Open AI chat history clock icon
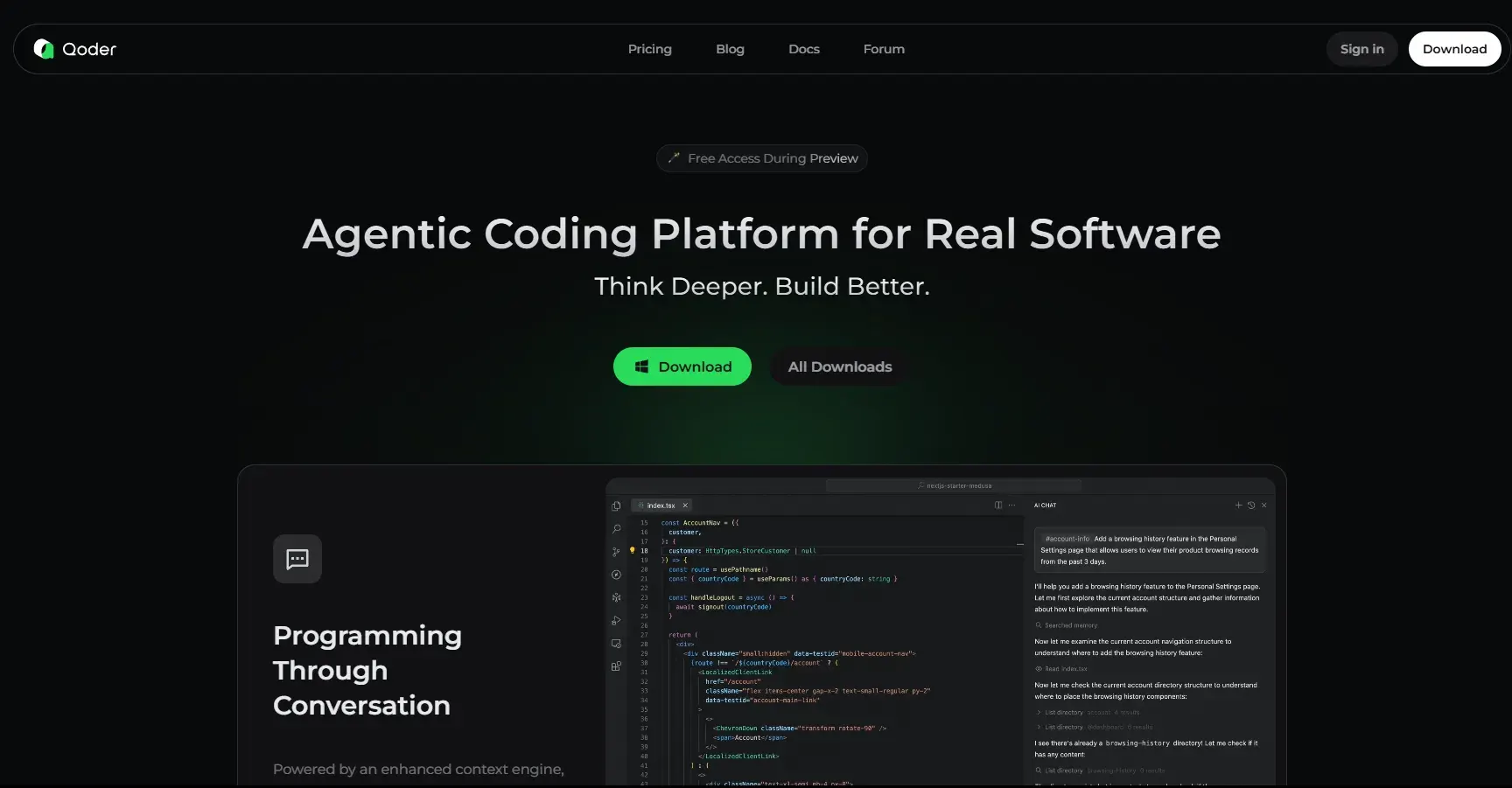Image resolution: width=1512 pixels, height=788 pixels. 1251,506
